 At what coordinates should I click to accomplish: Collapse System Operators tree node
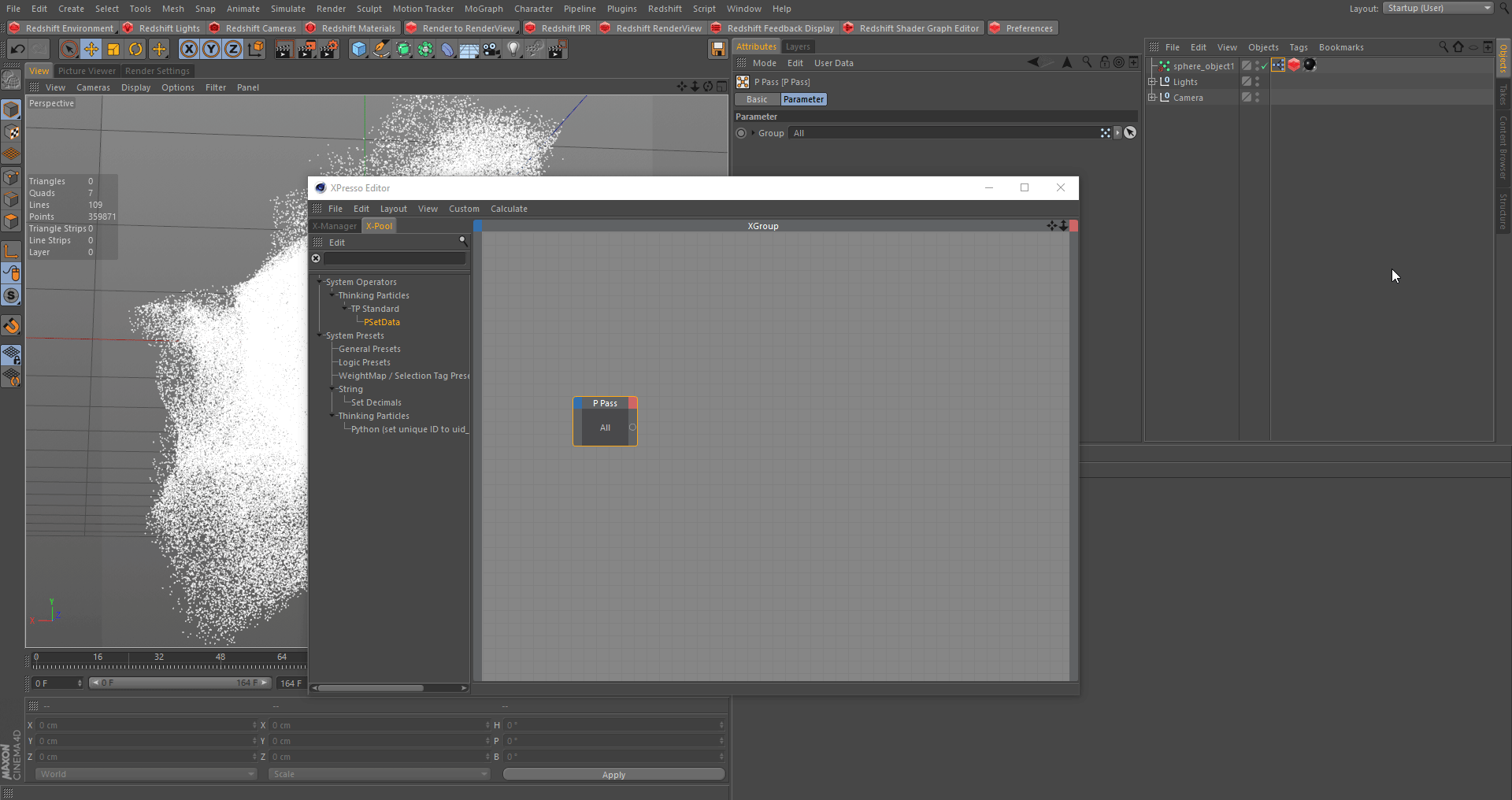320,281
